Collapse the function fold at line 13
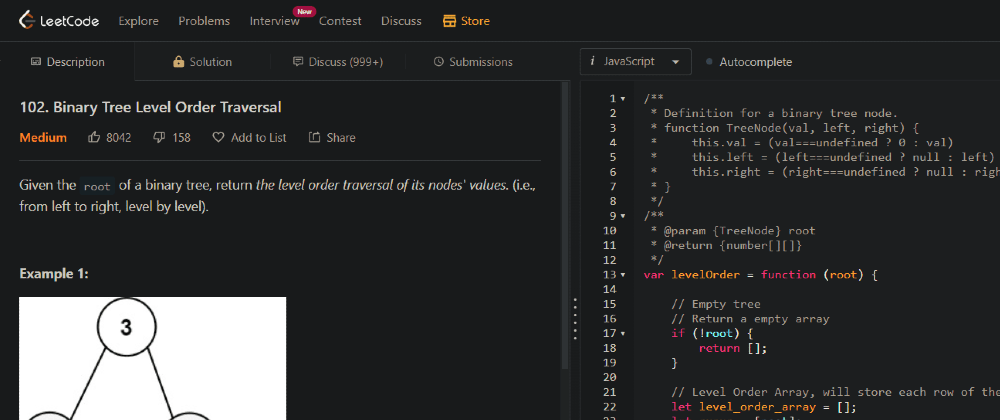Screen dimensions: 1000x420 tap(622, 275)
